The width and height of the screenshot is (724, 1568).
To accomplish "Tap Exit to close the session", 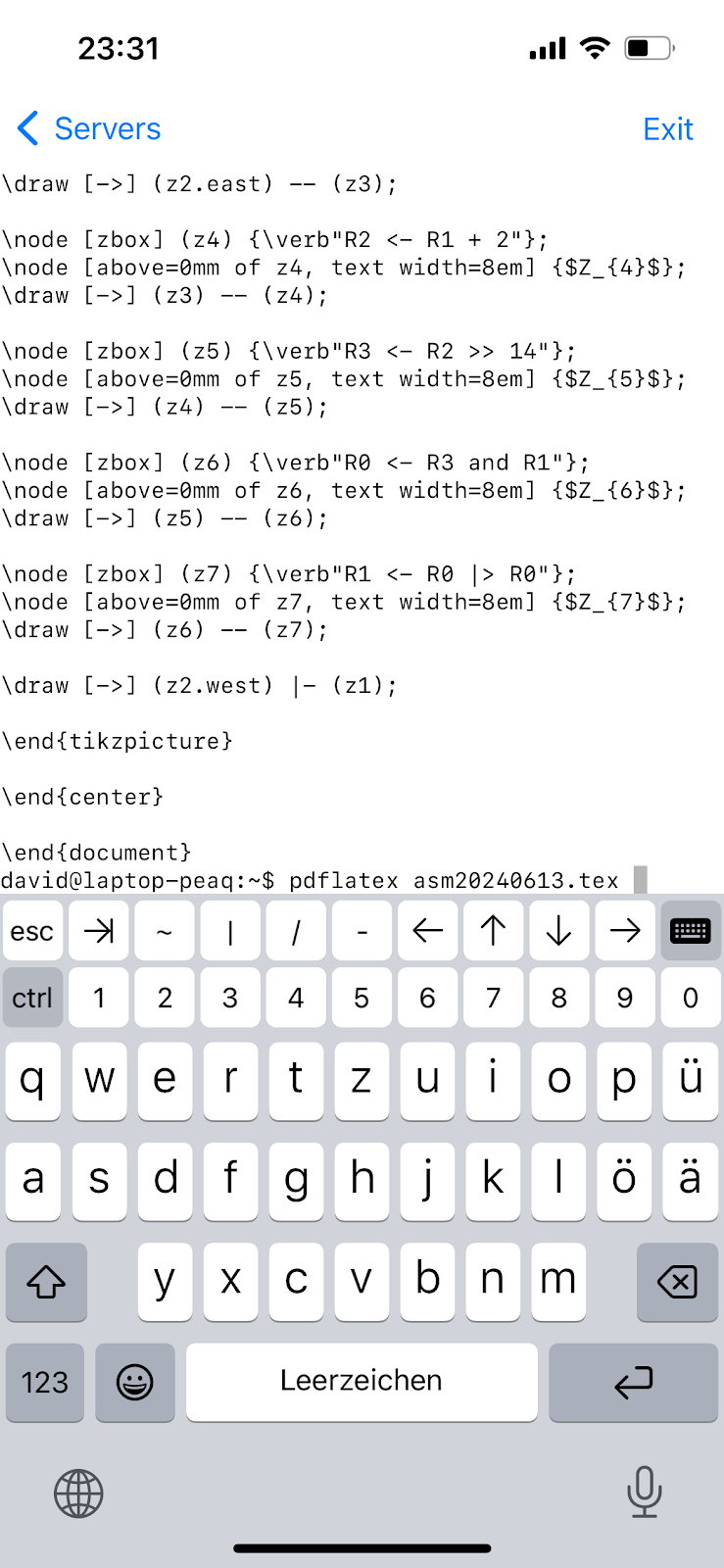I will click(x=667, y=128).
